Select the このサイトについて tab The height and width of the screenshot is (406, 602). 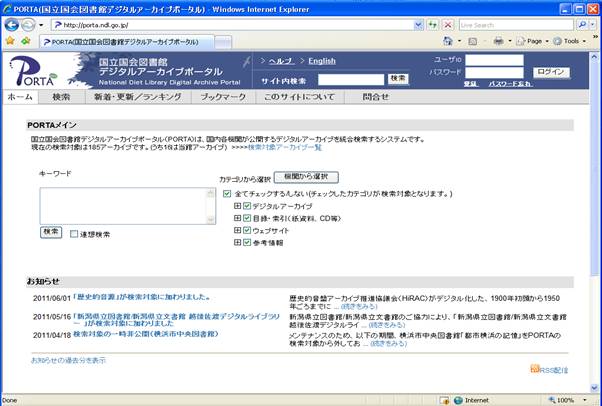299,97
